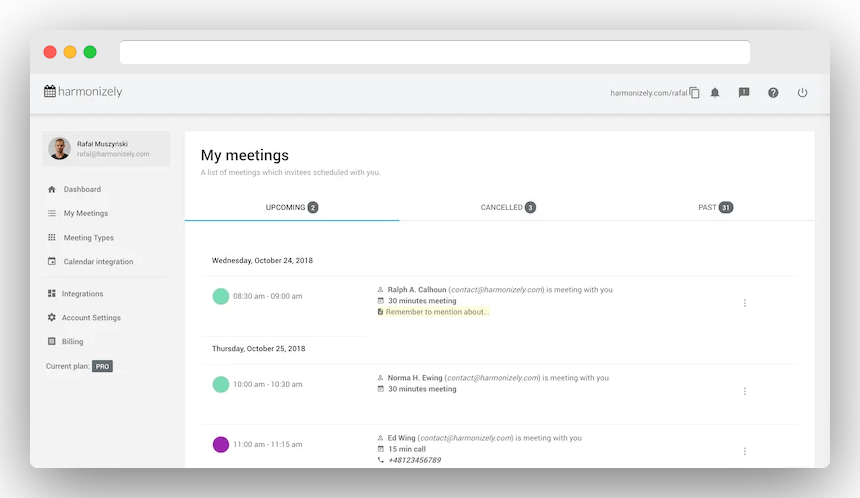Click the person icon beside Norma H. Ewing

[x=380, y=378]
